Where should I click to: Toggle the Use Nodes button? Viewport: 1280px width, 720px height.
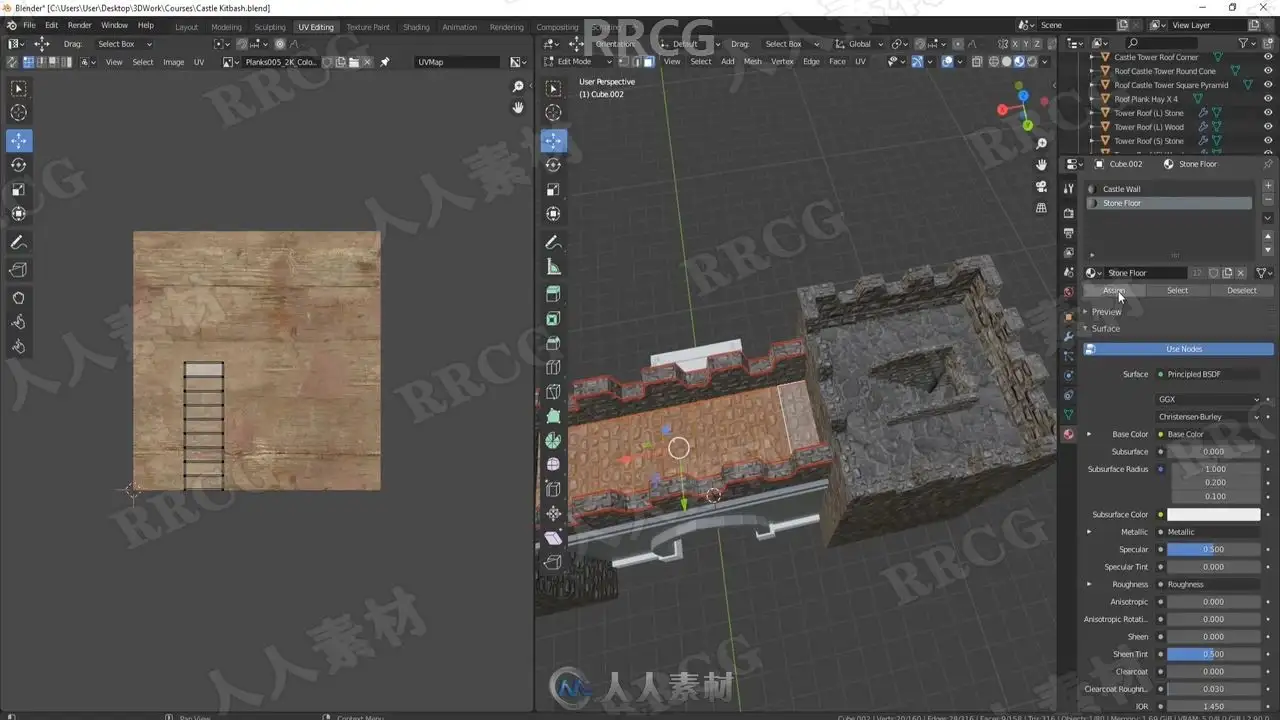click(1178, 349)
